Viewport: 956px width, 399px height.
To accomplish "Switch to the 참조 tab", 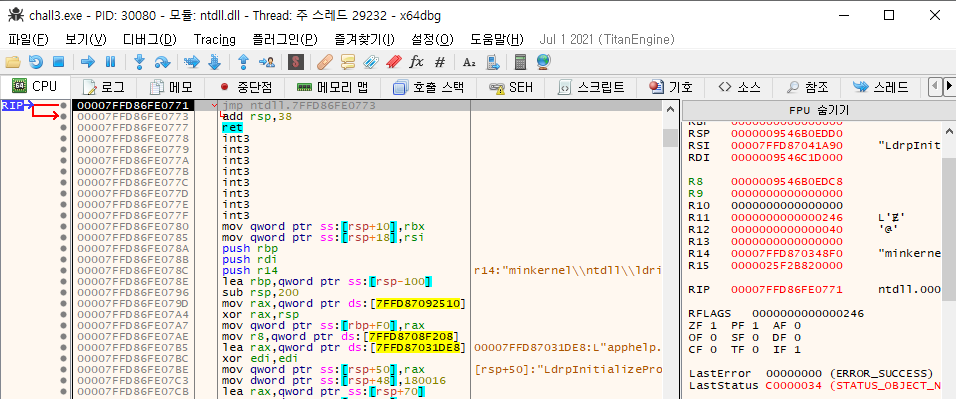I will pos(807,87).
